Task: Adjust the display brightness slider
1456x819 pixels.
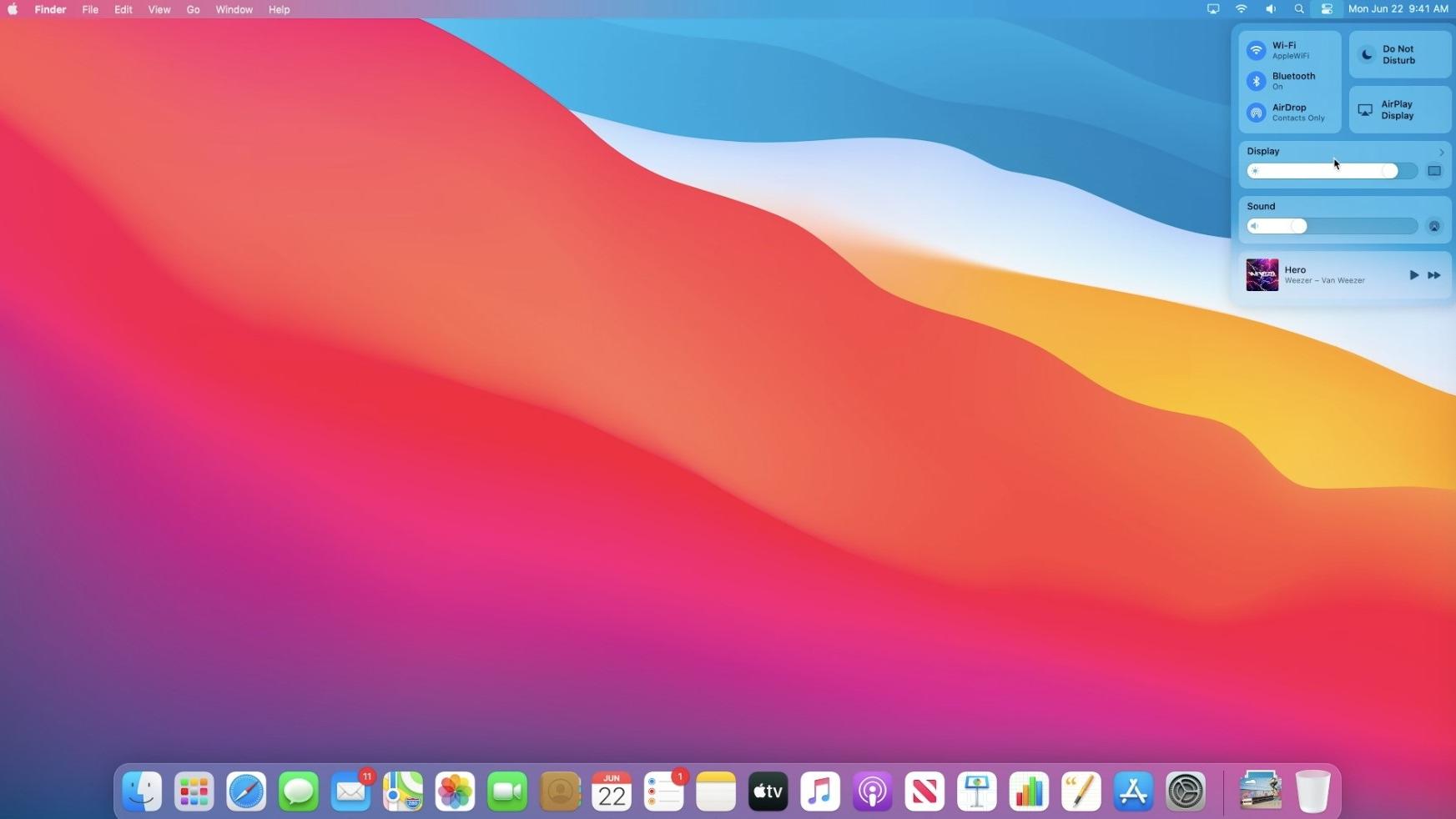Action: pos(1392,170)
